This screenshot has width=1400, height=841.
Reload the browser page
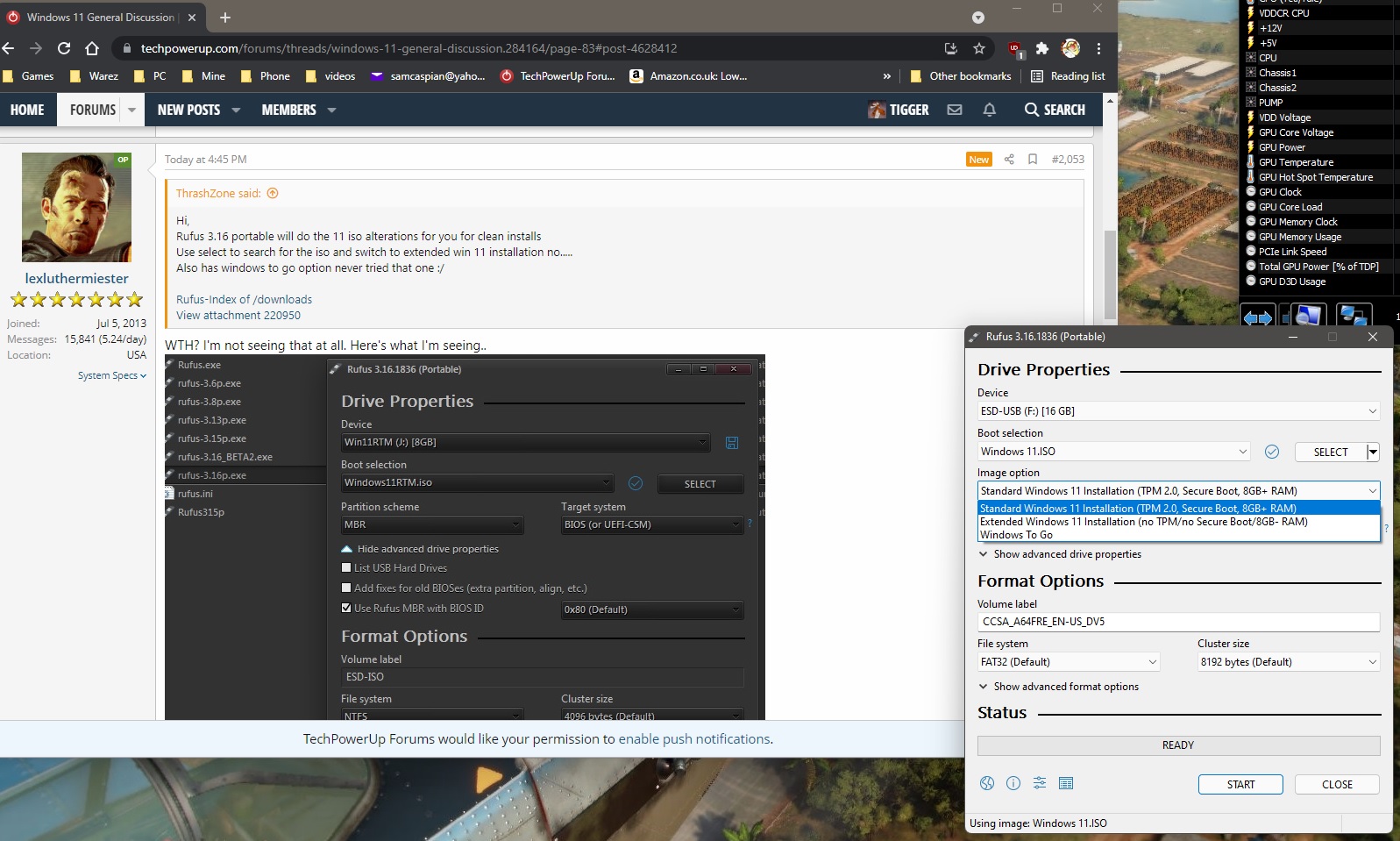click(x=64, y=48)
